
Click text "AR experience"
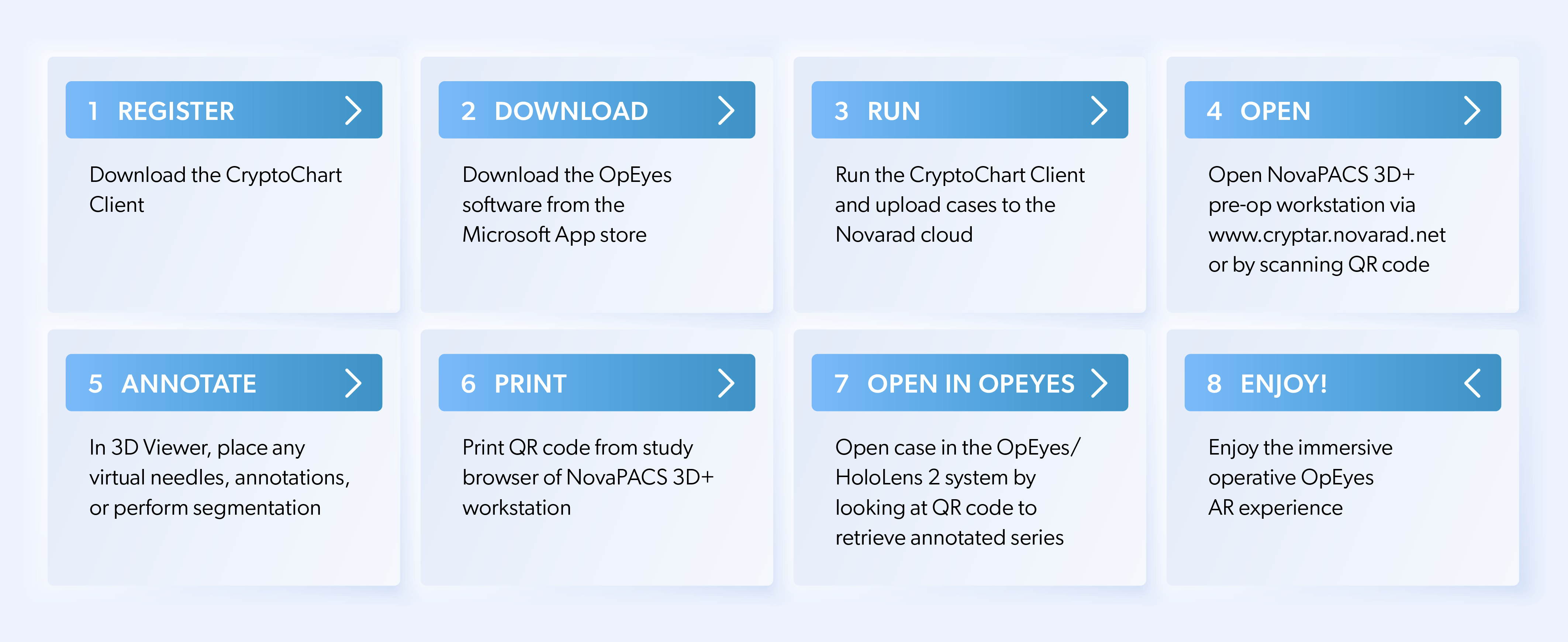(x=1275, y=508)
